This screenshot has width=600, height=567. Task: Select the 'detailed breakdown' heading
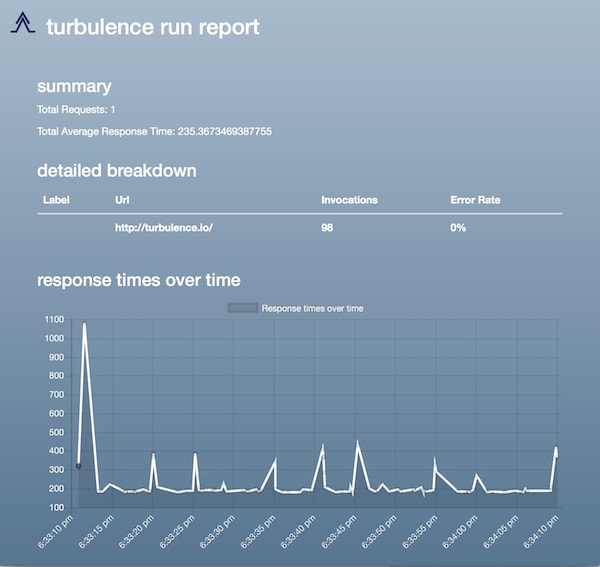117,171
